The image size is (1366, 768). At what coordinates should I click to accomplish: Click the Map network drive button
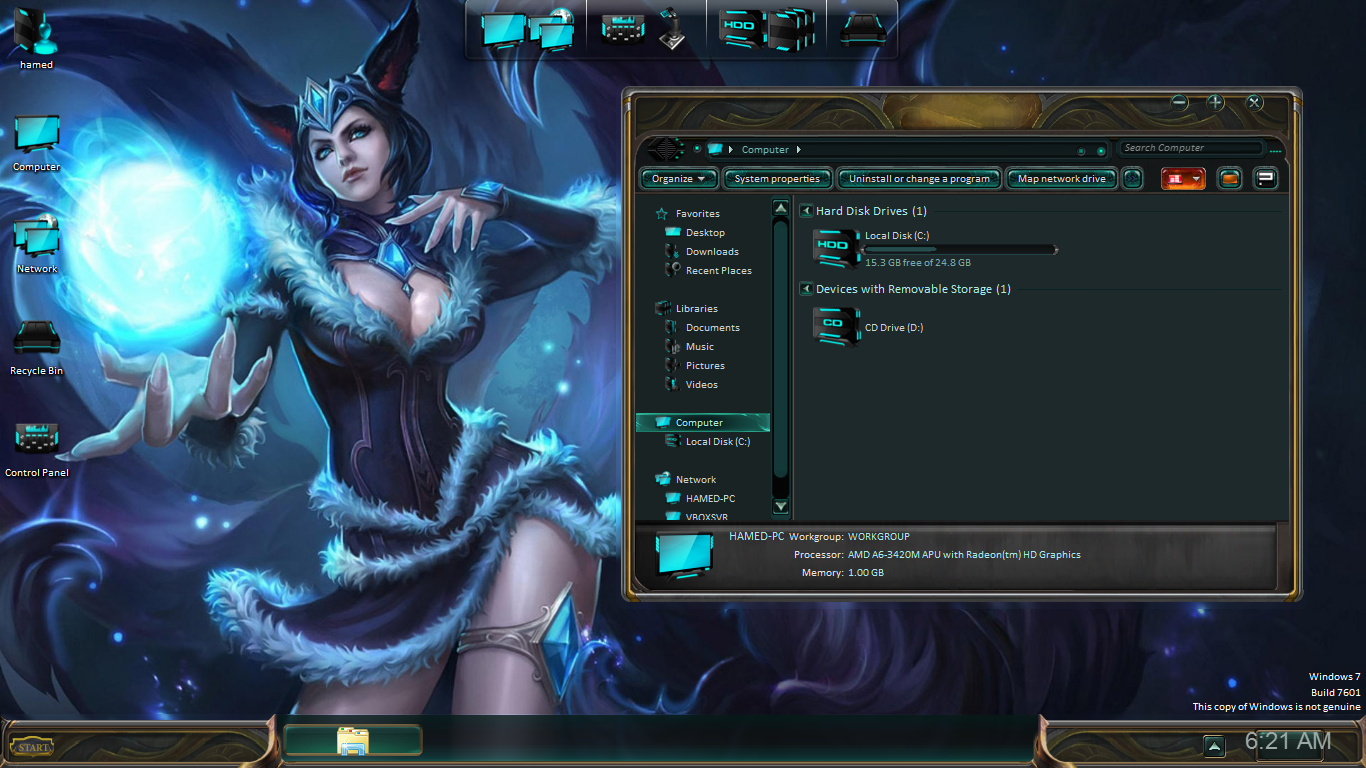[x=1061, y=179]
